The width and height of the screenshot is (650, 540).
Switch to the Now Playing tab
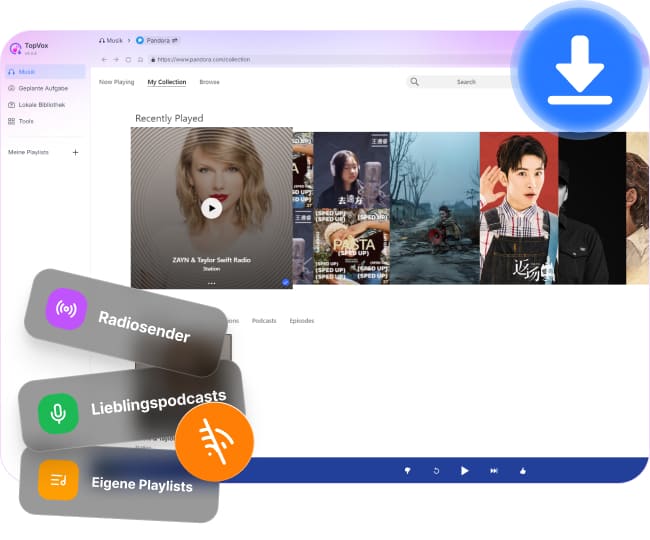pyautogui.click(x=116, y=82)
